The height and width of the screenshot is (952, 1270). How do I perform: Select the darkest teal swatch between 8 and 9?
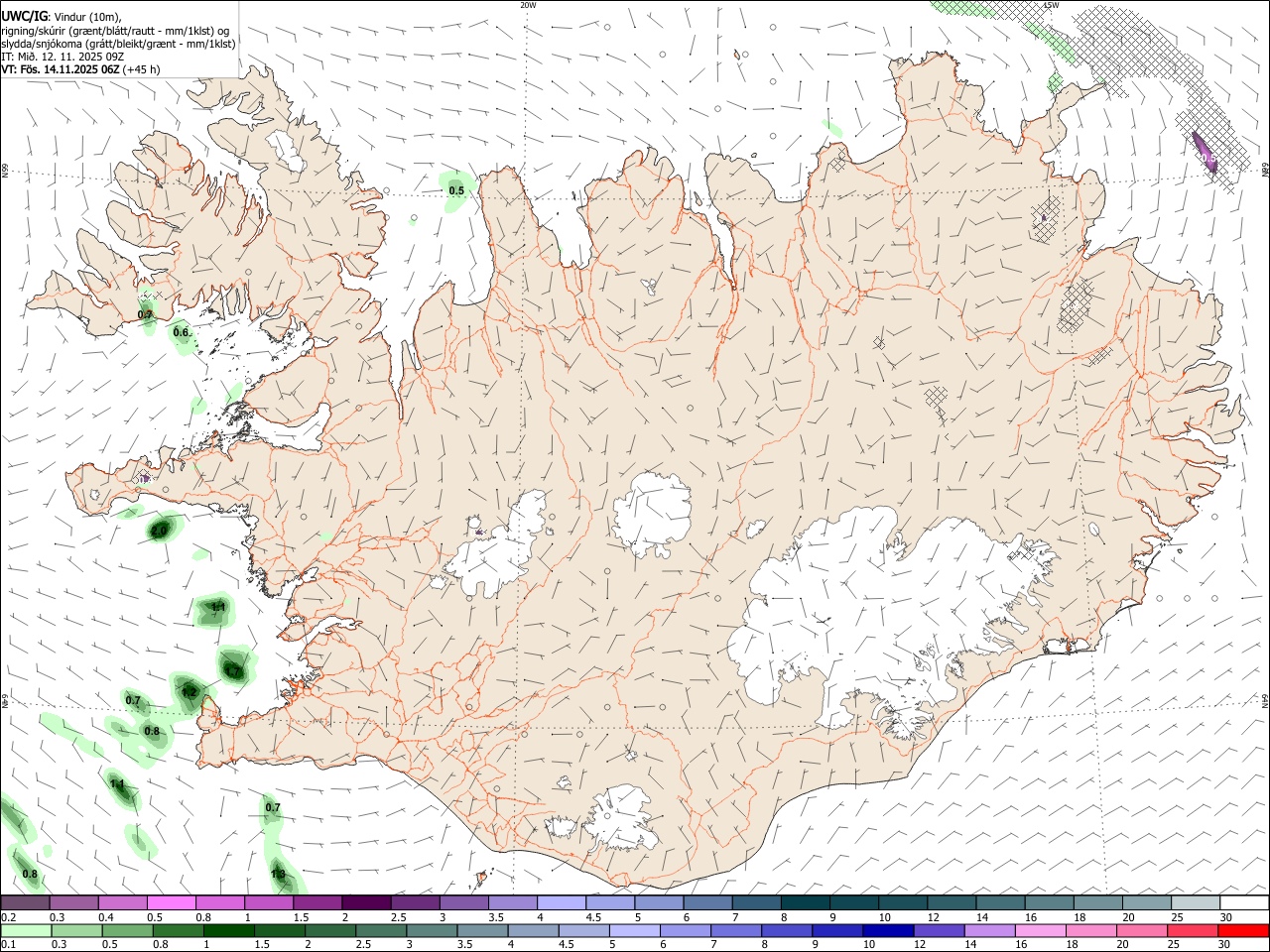coord(806,902)
